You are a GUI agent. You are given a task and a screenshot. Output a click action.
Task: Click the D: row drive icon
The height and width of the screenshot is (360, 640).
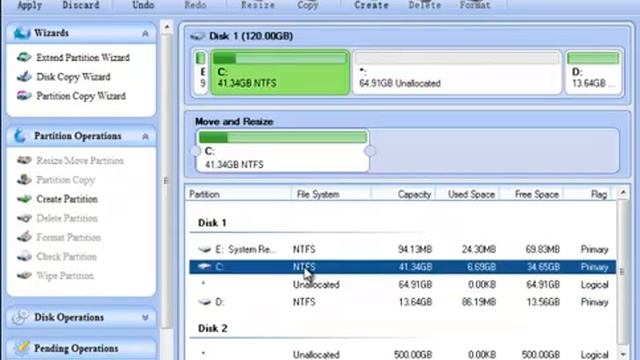point(204,302)
